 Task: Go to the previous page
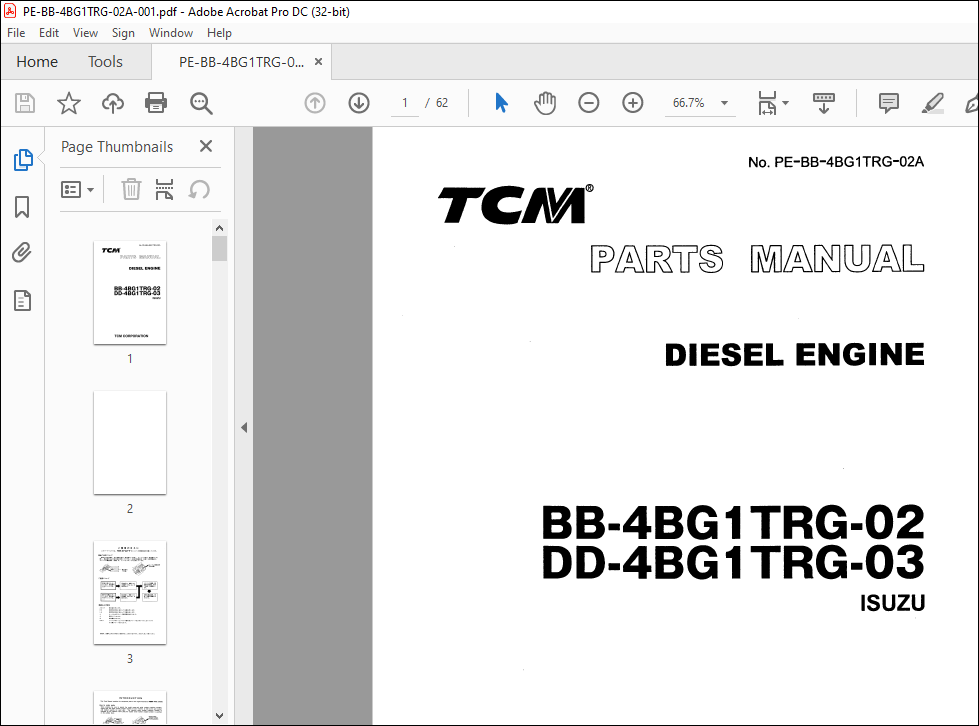315,103
